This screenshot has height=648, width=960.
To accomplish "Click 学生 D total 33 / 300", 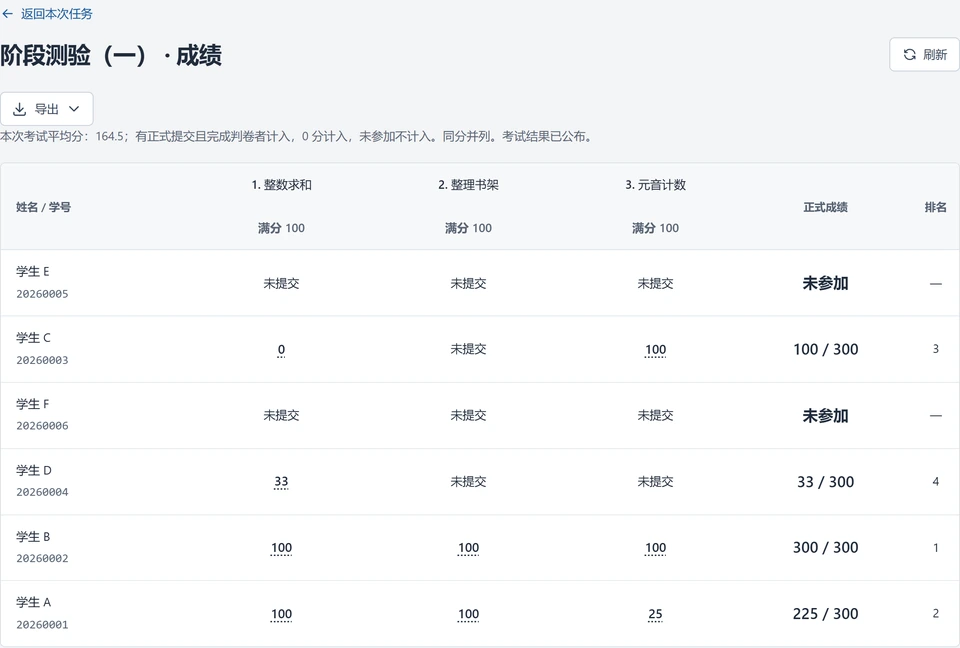I will coord(825,481).
